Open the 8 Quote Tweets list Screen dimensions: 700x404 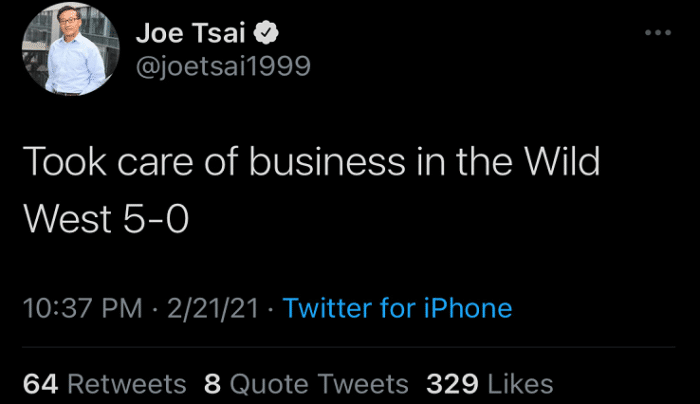[x=305, y=384]
